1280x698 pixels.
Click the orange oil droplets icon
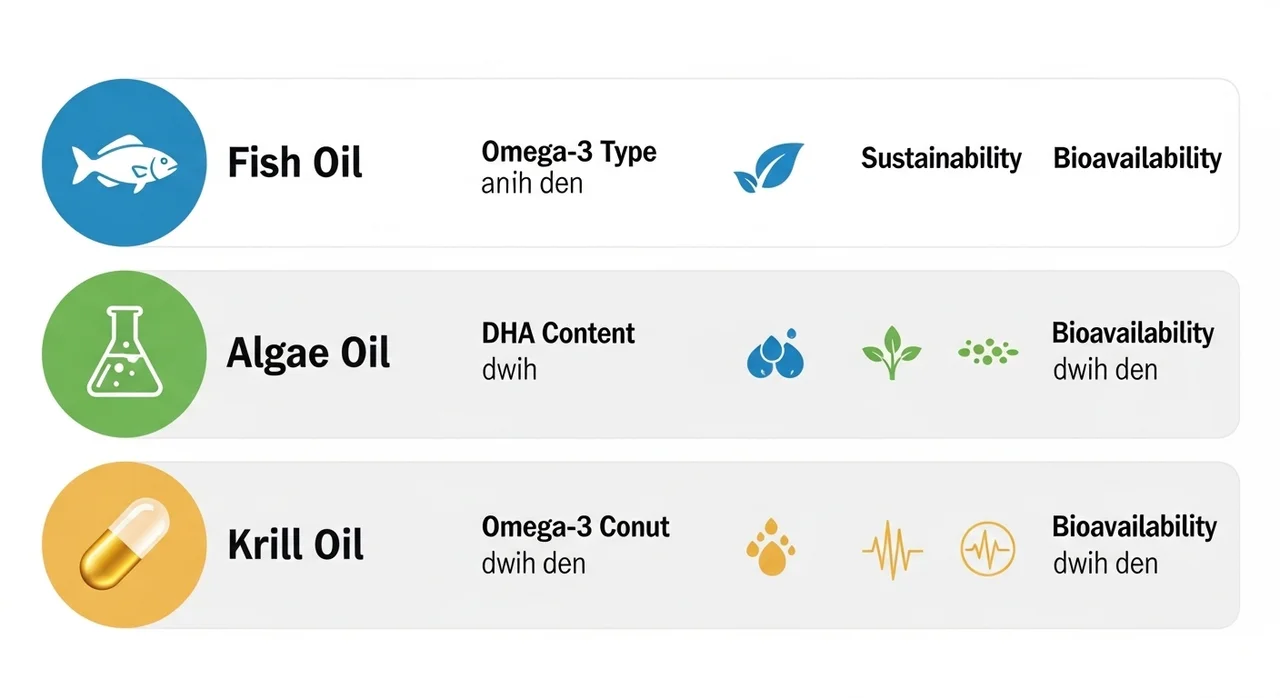[x=768, y=547]
